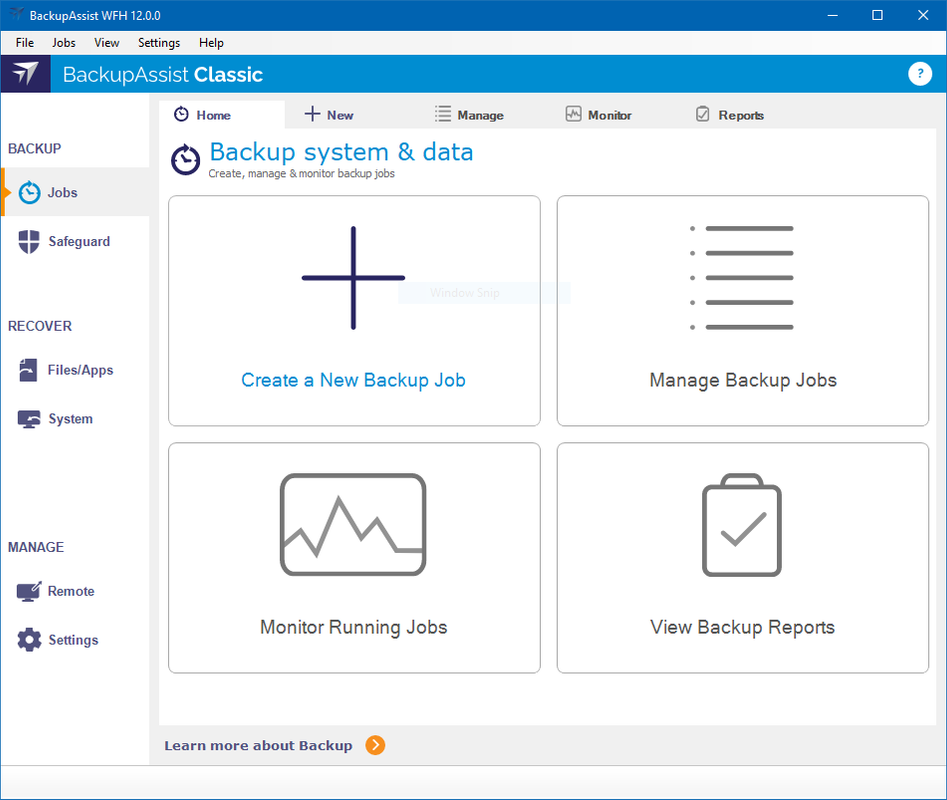Click the BackupAssist Classic banner title
The image size is (947, 800).
pos(163,74)
